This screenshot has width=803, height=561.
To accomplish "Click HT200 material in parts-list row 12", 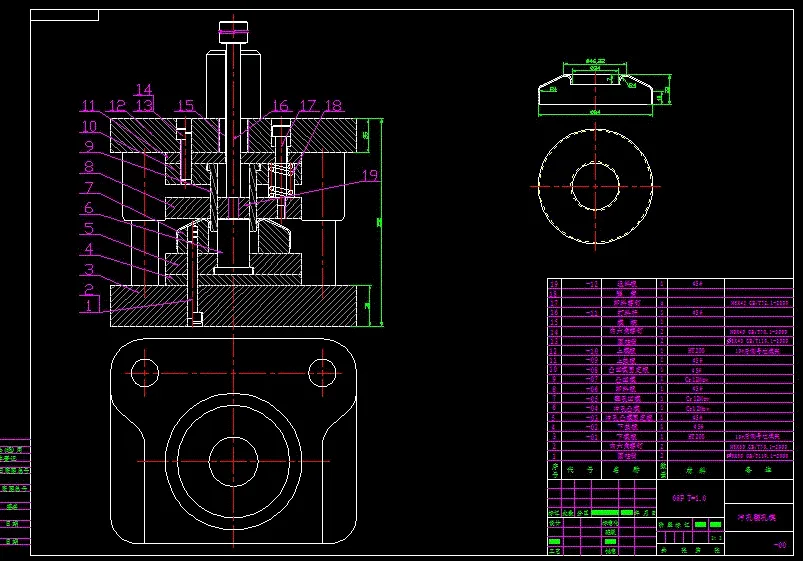I will (696, 351).
